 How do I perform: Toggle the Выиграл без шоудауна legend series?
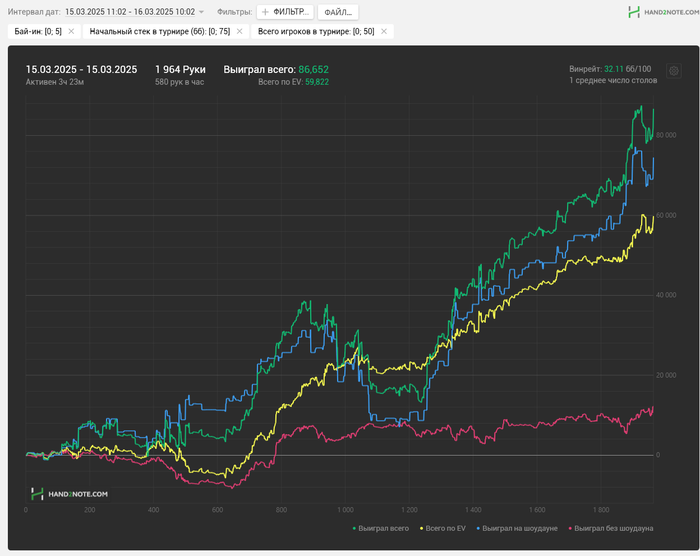[x=611, y=528]
